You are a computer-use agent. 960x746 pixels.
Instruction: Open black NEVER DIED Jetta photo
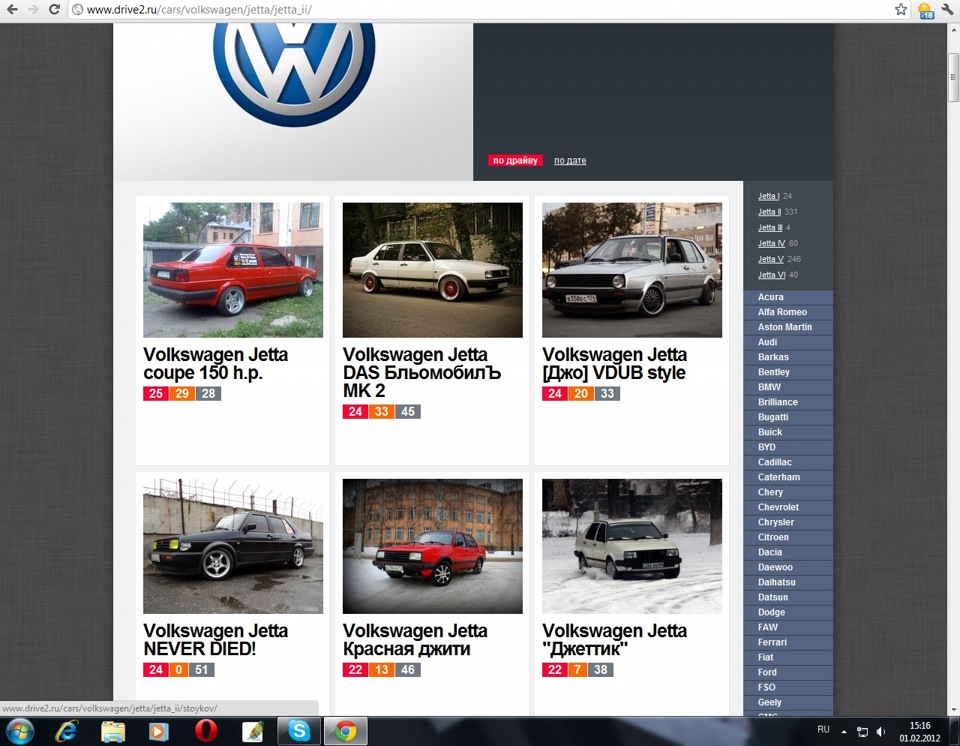[x=233, y=546]
